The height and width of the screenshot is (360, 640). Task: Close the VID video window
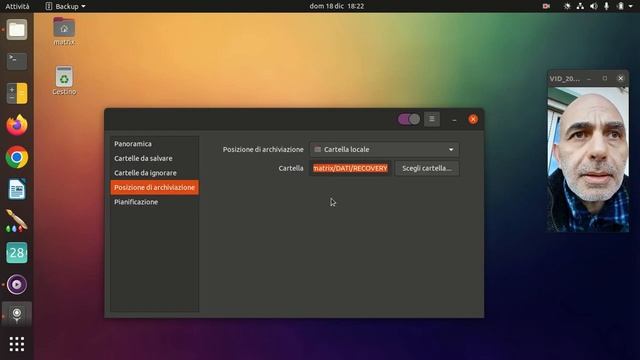[x=620, y=78]
